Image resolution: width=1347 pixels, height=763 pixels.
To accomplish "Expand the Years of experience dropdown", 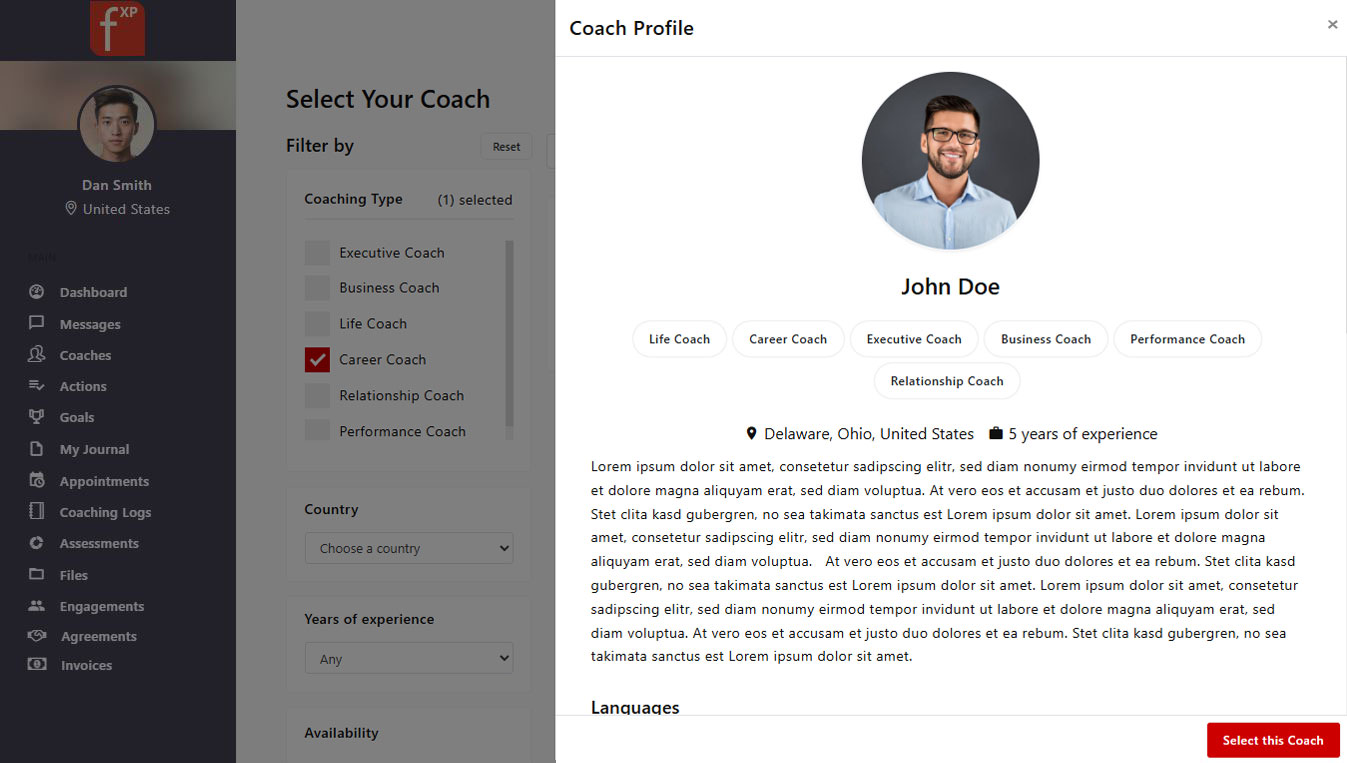I will 408,658.
